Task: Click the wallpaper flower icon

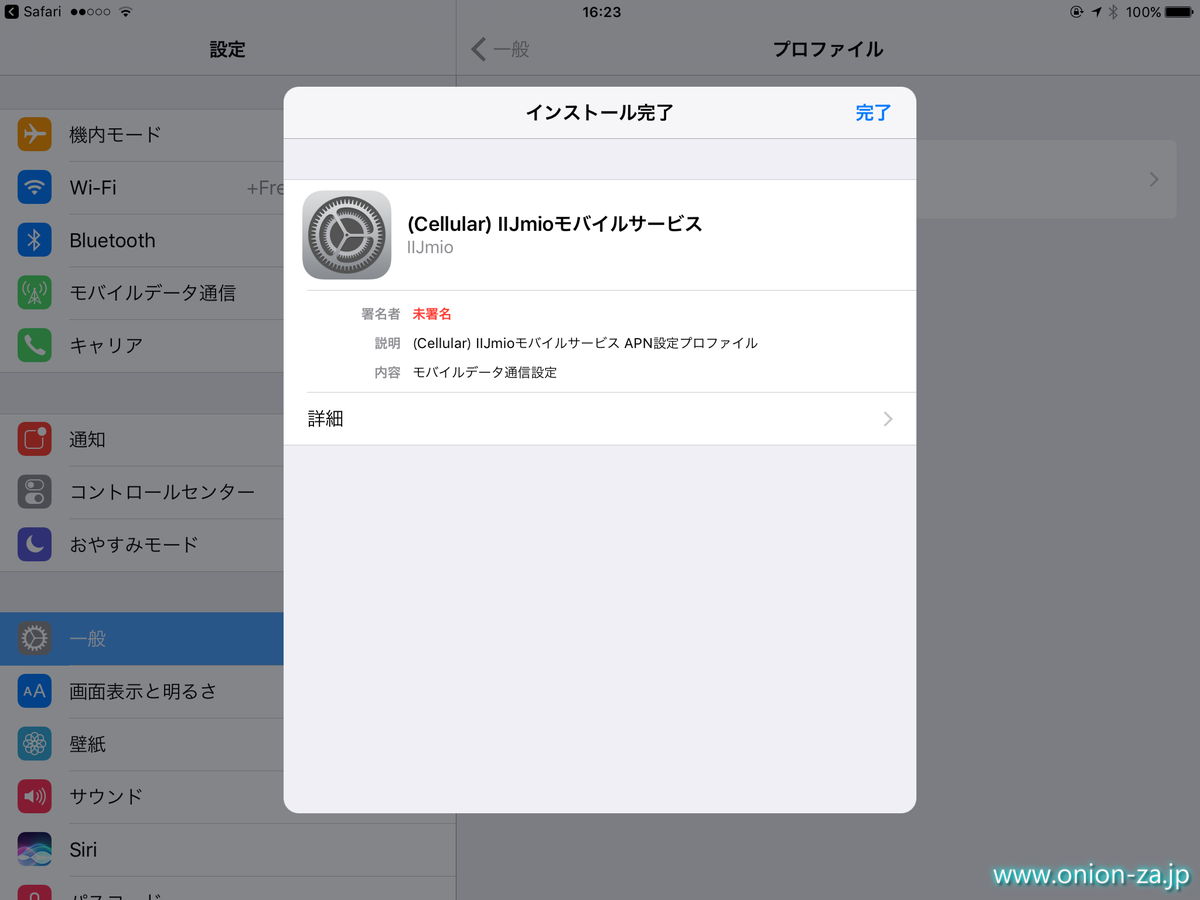Action: (x=34, y=744)
